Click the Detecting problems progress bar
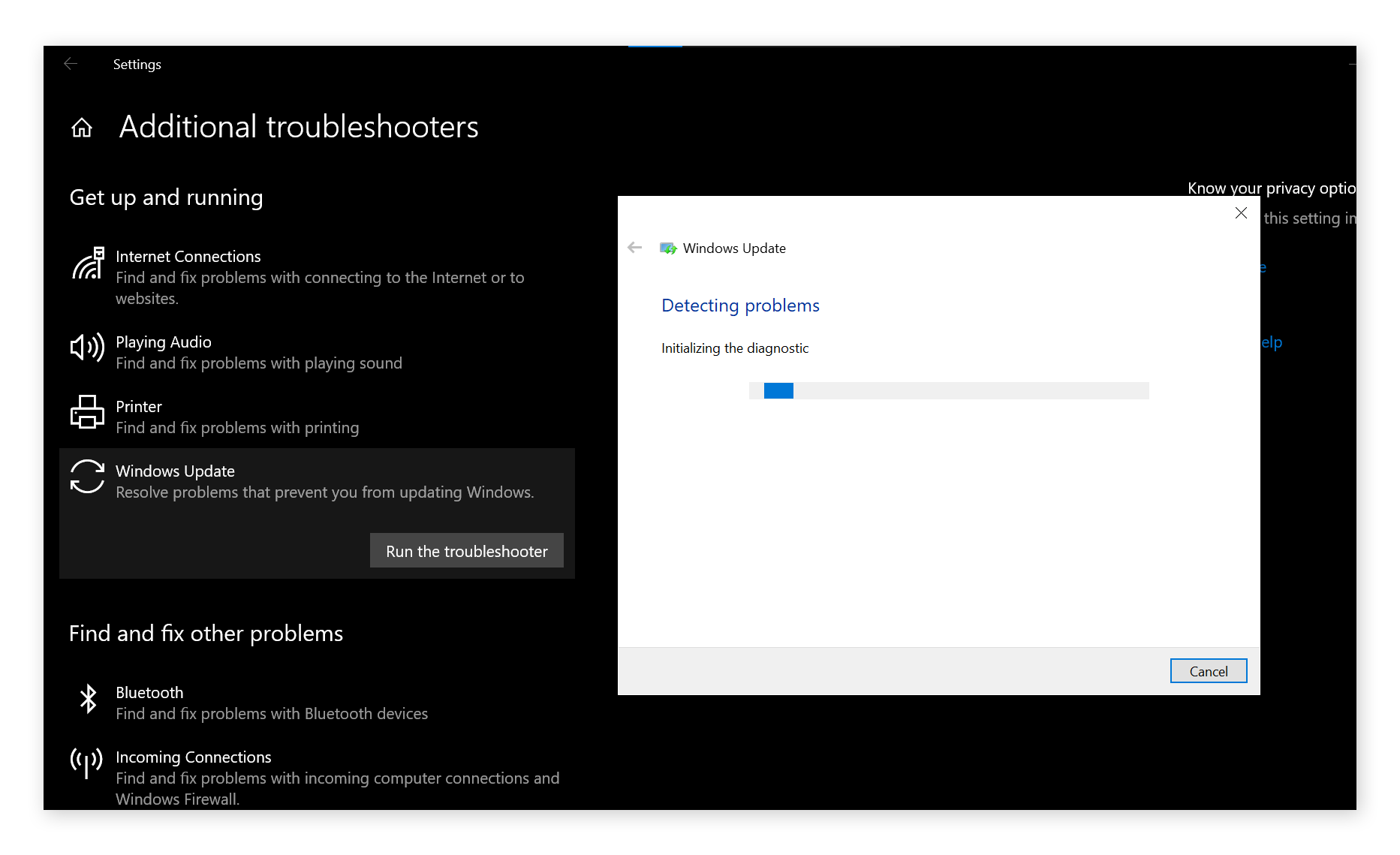 point(948,390)
